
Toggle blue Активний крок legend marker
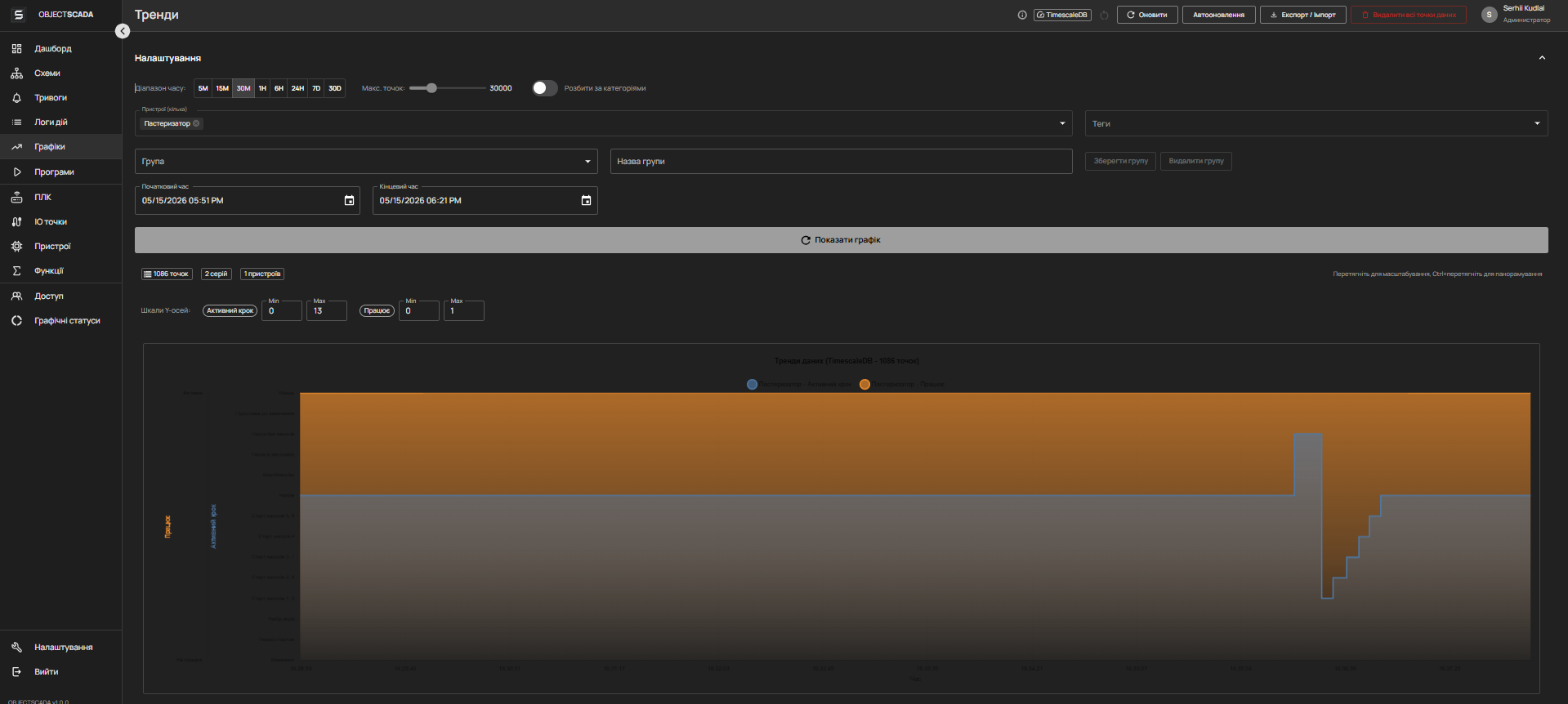tap(752, 385)
